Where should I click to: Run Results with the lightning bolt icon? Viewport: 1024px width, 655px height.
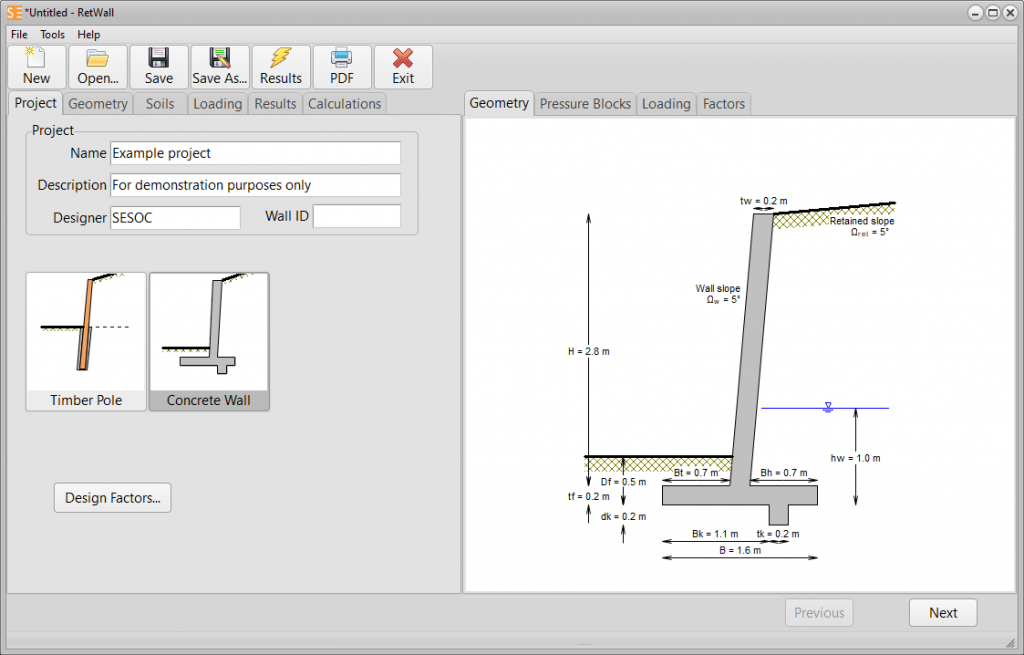(x=281, y=67)
